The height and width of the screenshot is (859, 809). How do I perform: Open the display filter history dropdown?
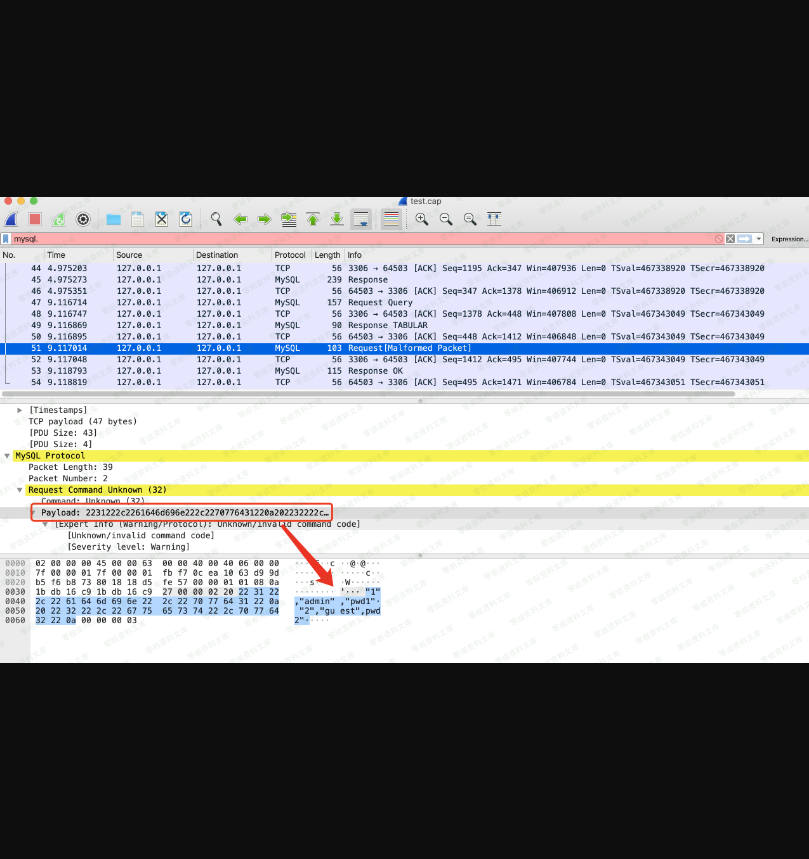[759, 239]
